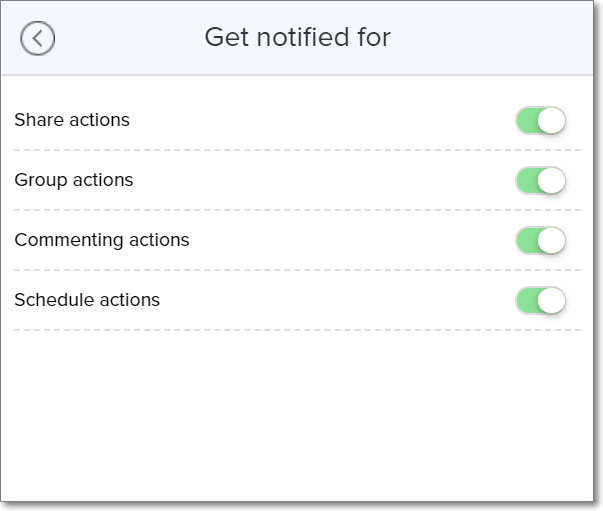The width and height of the screenshot is (603, 511).
Task: Disable the Group actions toggle
Action: point(541,181)
